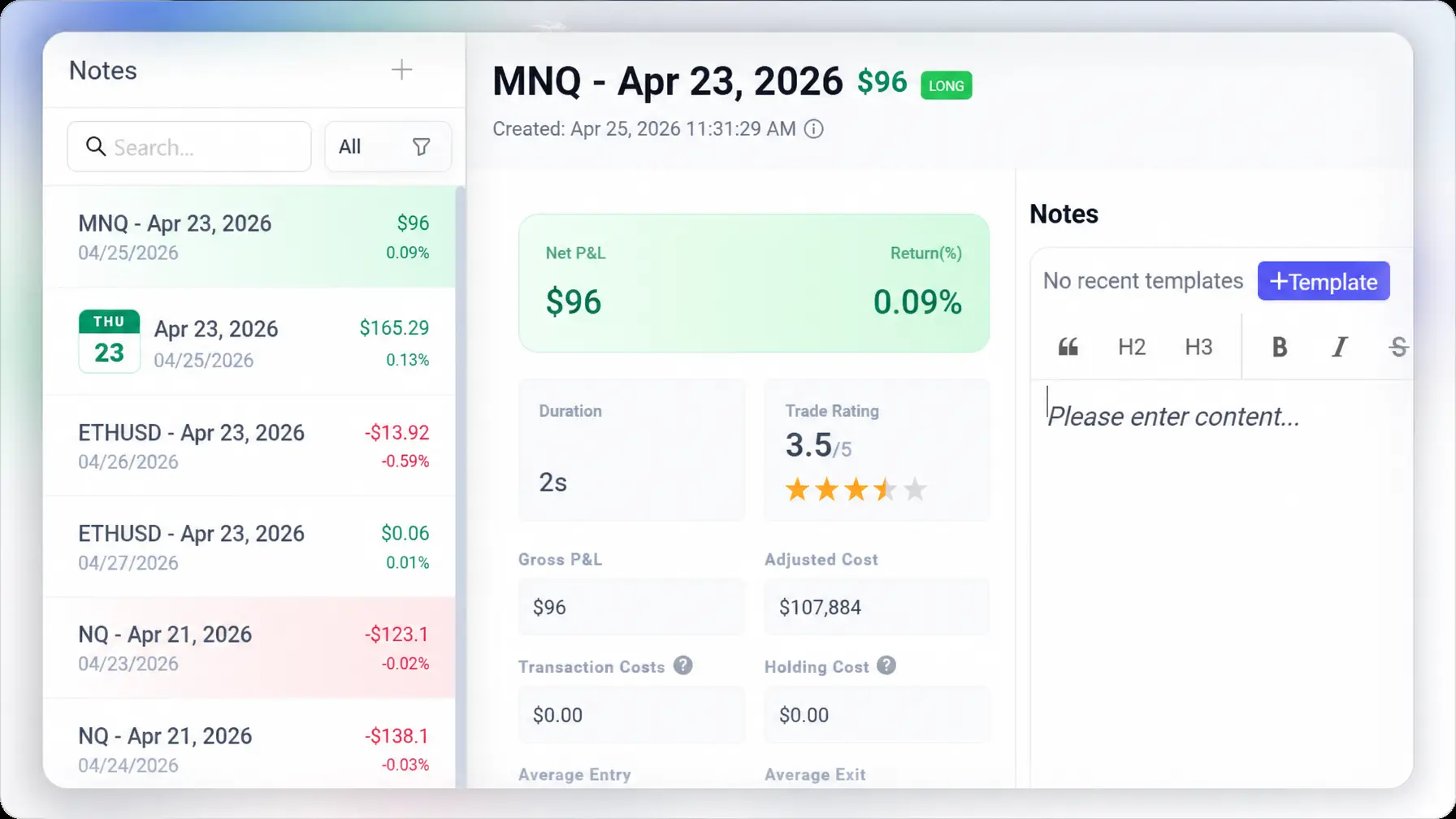Select the MNQ - Apr 23, 2026 note
Screen dimensions: 1456x819
249,236
